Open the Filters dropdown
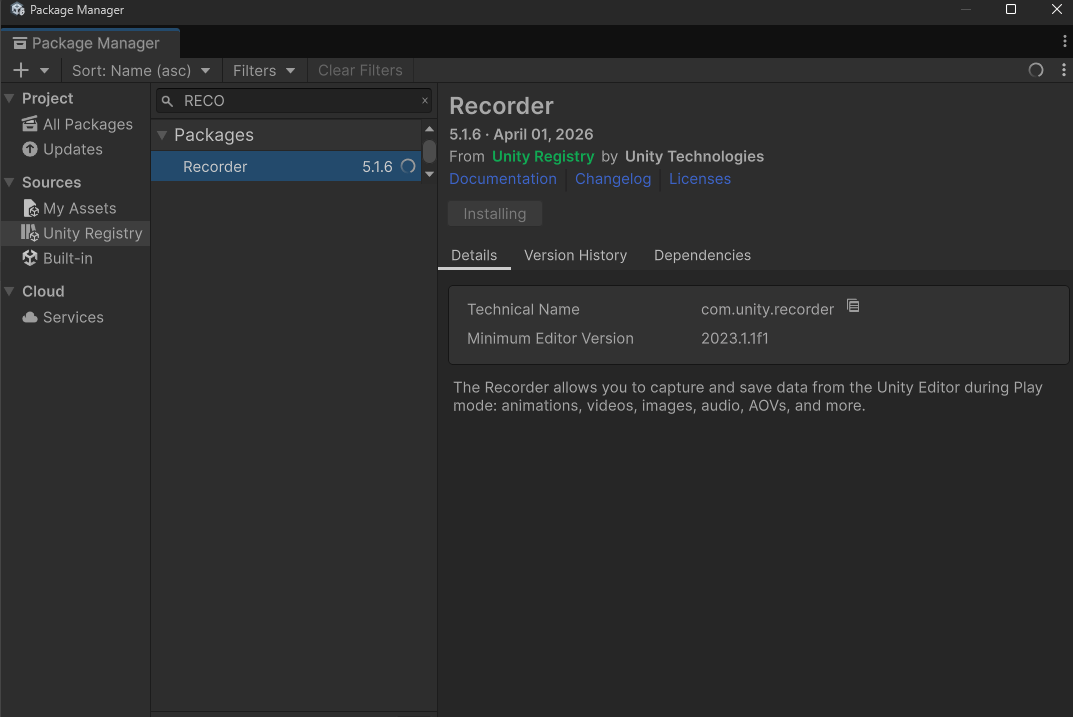Viewport: 1073px width, 717px height. point(263,70)
